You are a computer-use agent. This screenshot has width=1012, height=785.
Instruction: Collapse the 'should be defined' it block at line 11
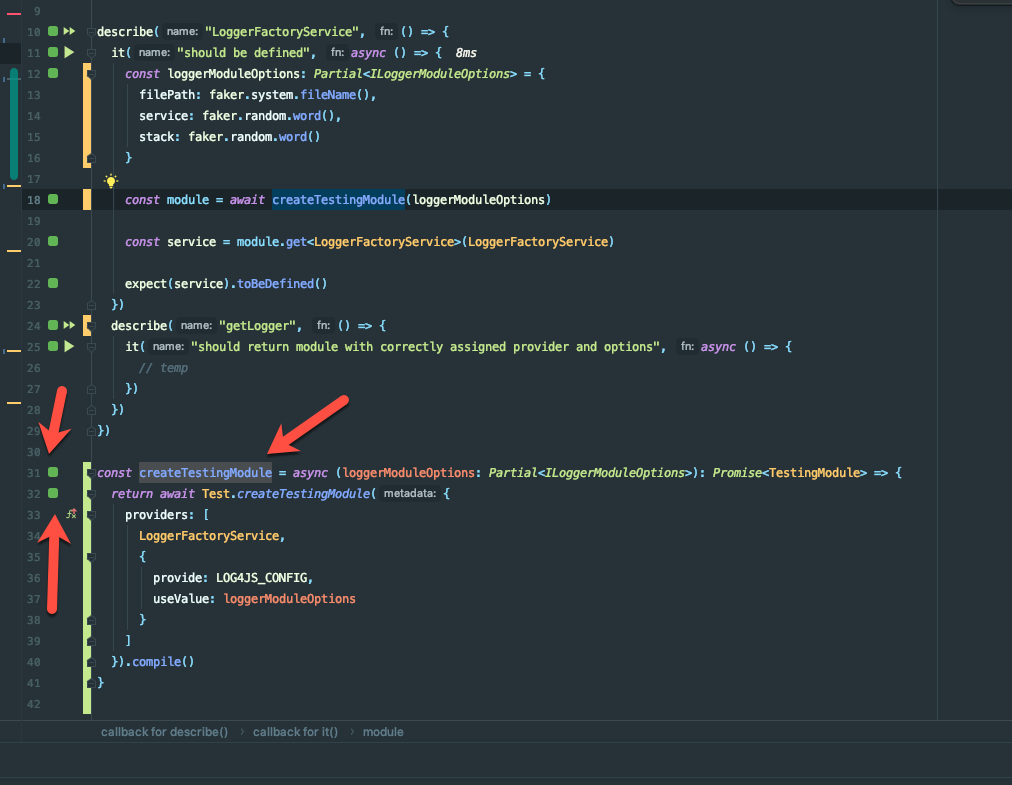pyautogui.click(x=91, y=53)
